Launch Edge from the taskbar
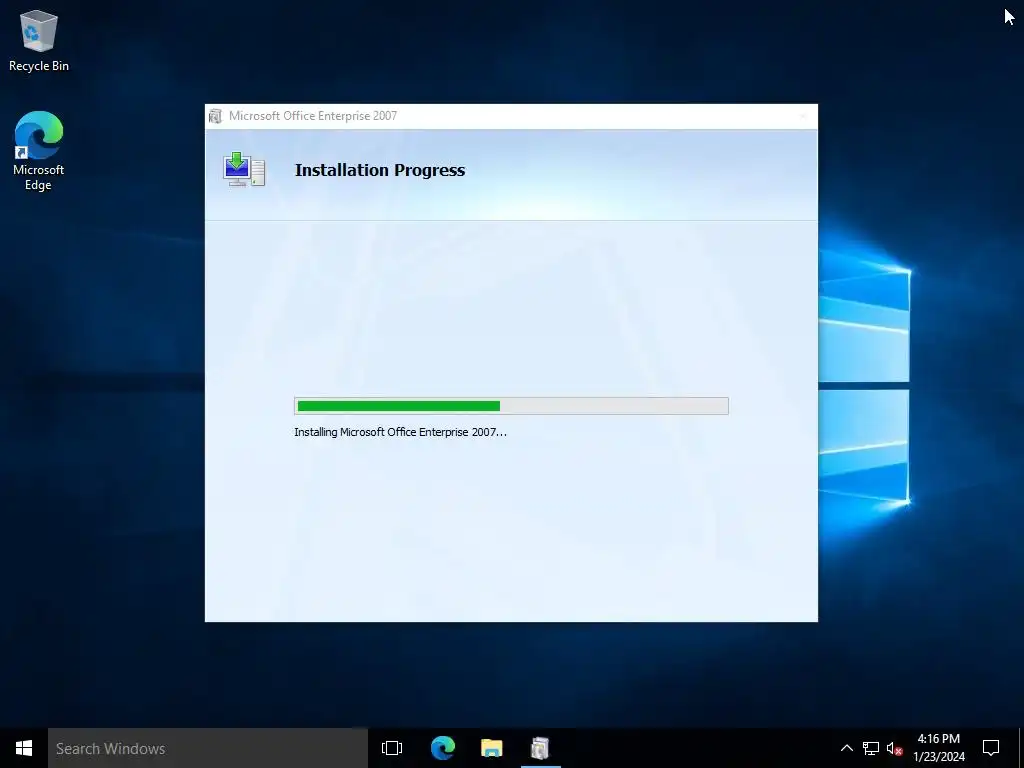Viewport: 1024px width, 768px height. click(443, 748)
